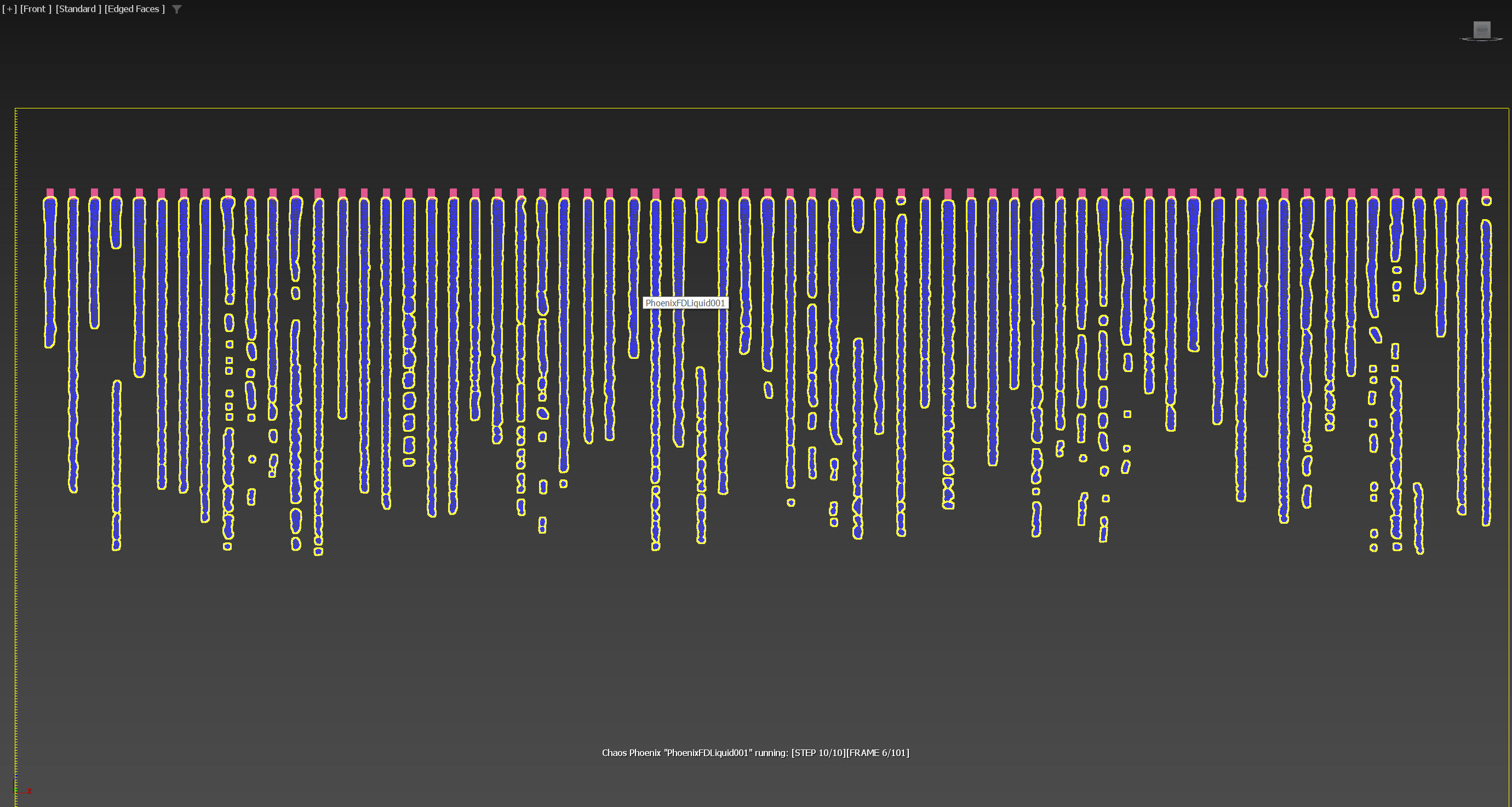Open the [+] general viewport menu
Screen dimensions: 1512x807
pos(9,9)
